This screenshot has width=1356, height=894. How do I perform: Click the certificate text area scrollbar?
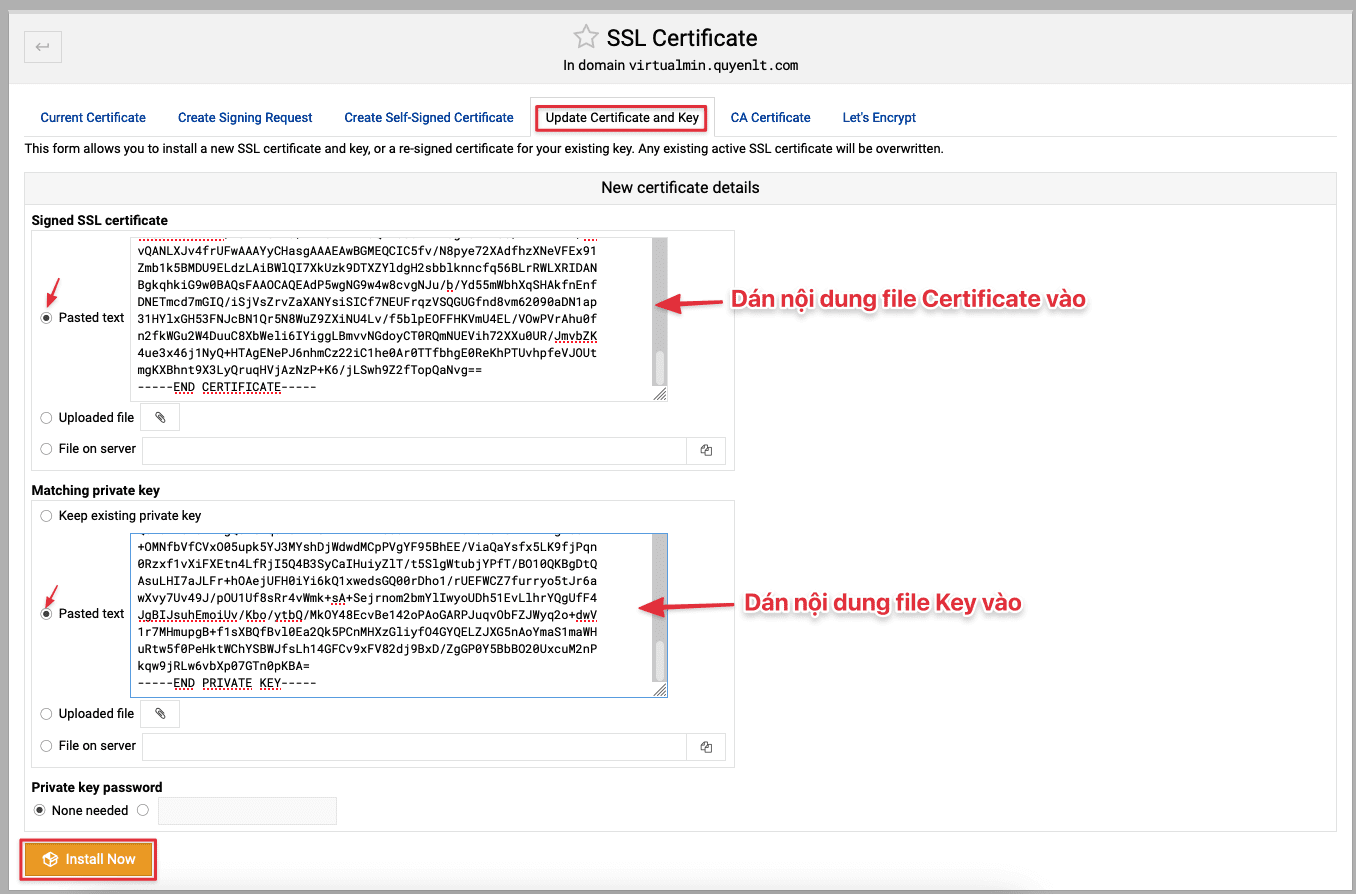click(x=659, y=366)
